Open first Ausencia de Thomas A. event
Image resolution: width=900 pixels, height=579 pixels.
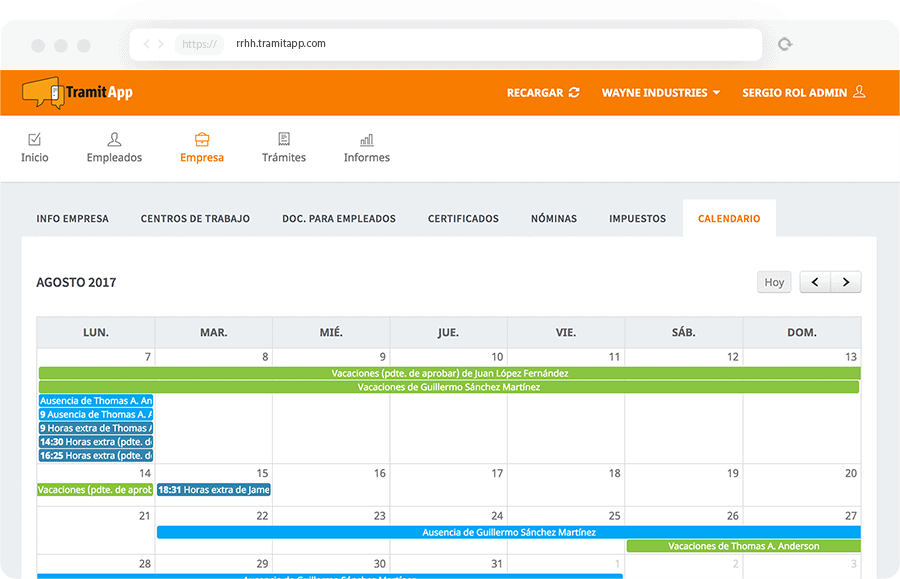96,401
